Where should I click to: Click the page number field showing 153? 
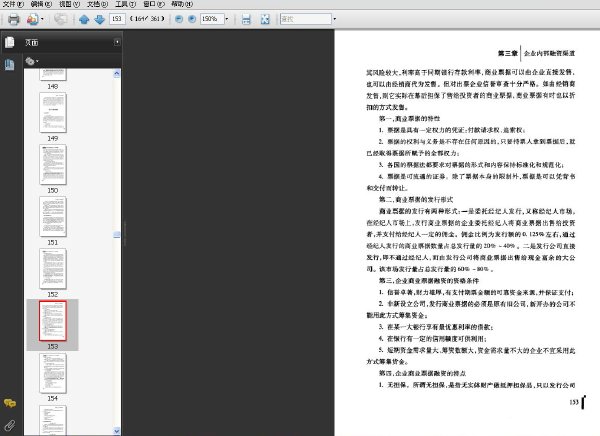click(117, 19)
